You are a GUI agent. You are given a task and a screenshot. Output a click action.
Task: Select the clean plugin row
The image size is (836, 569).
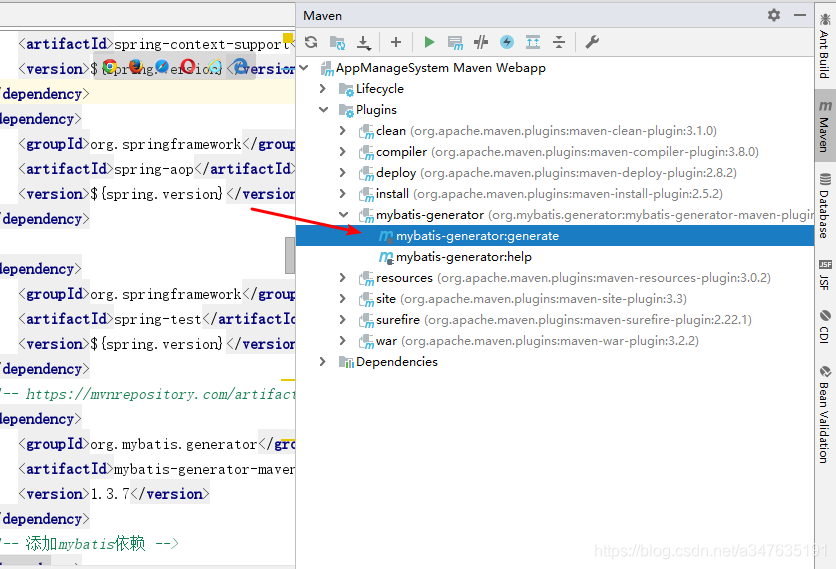tap(555, 131)
